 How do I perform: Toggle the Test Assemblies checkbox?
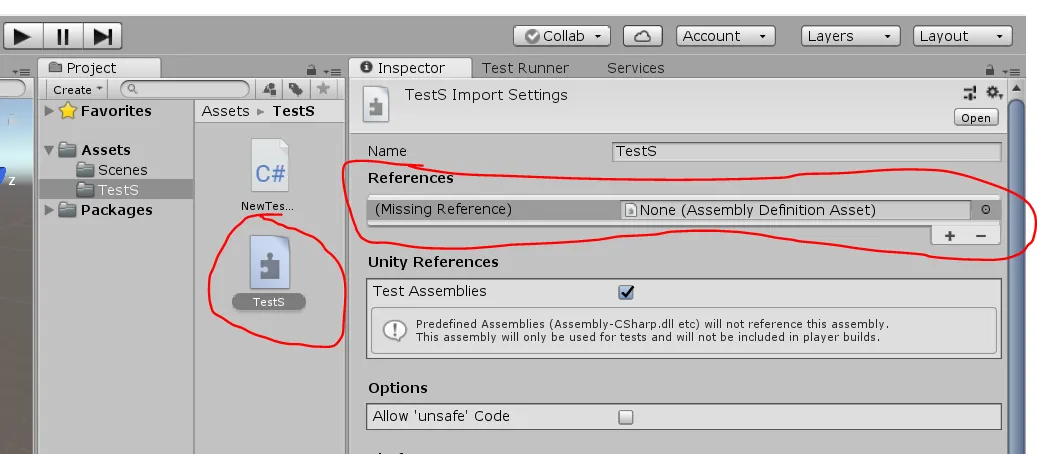(x=627, y=292)
